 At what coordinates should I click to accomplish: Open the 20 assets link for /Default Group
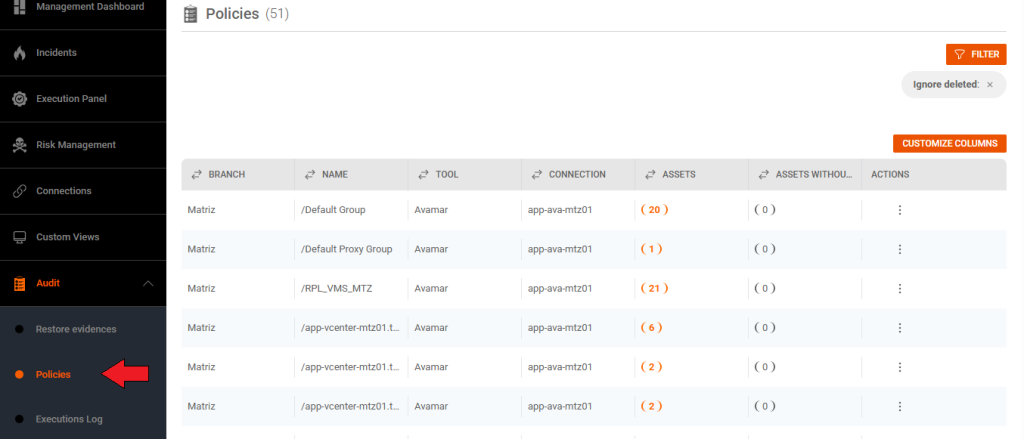652,210
